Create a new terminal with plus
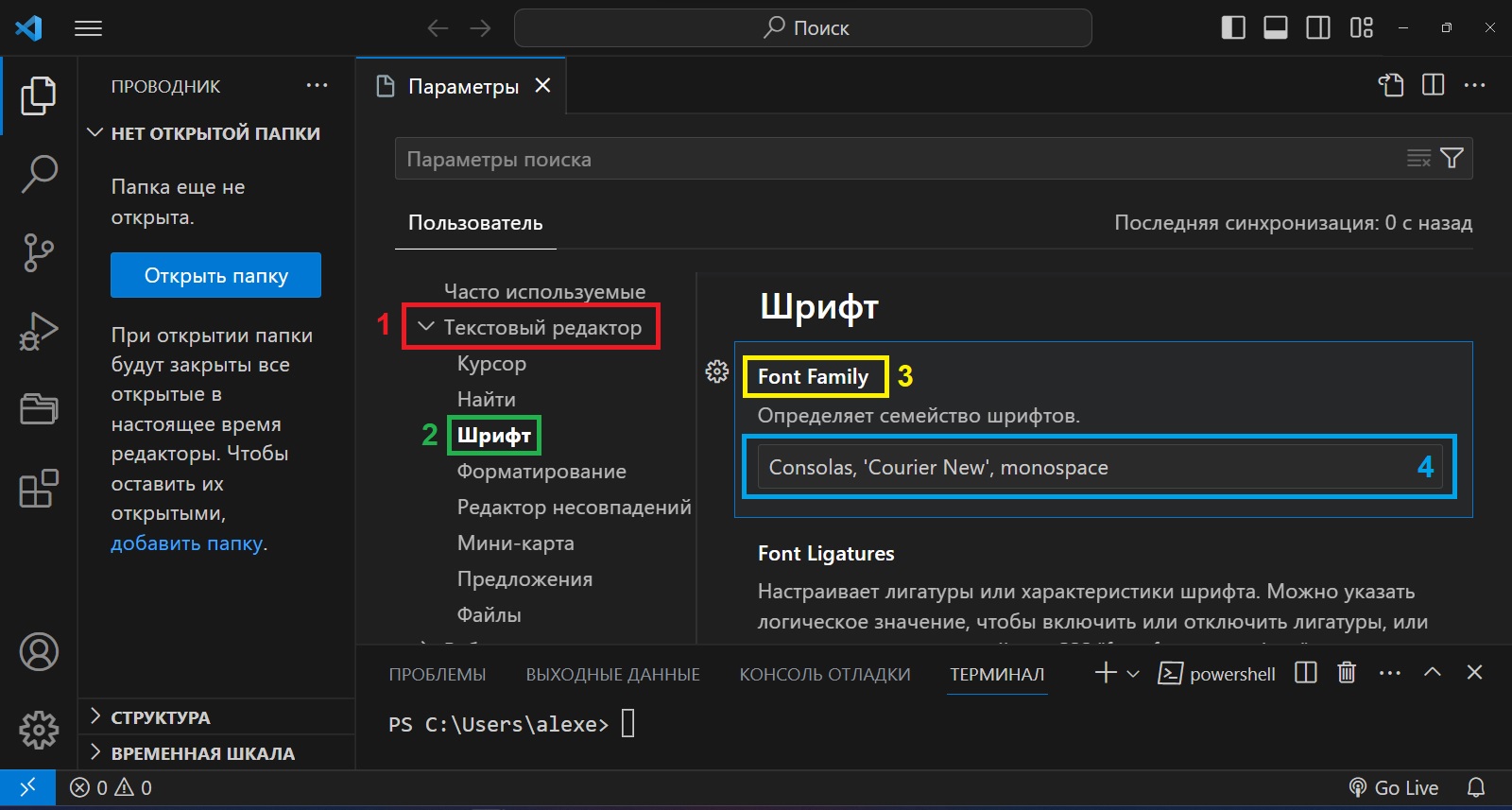This screenshot has height=810, width=1512. coord(1106,673)
